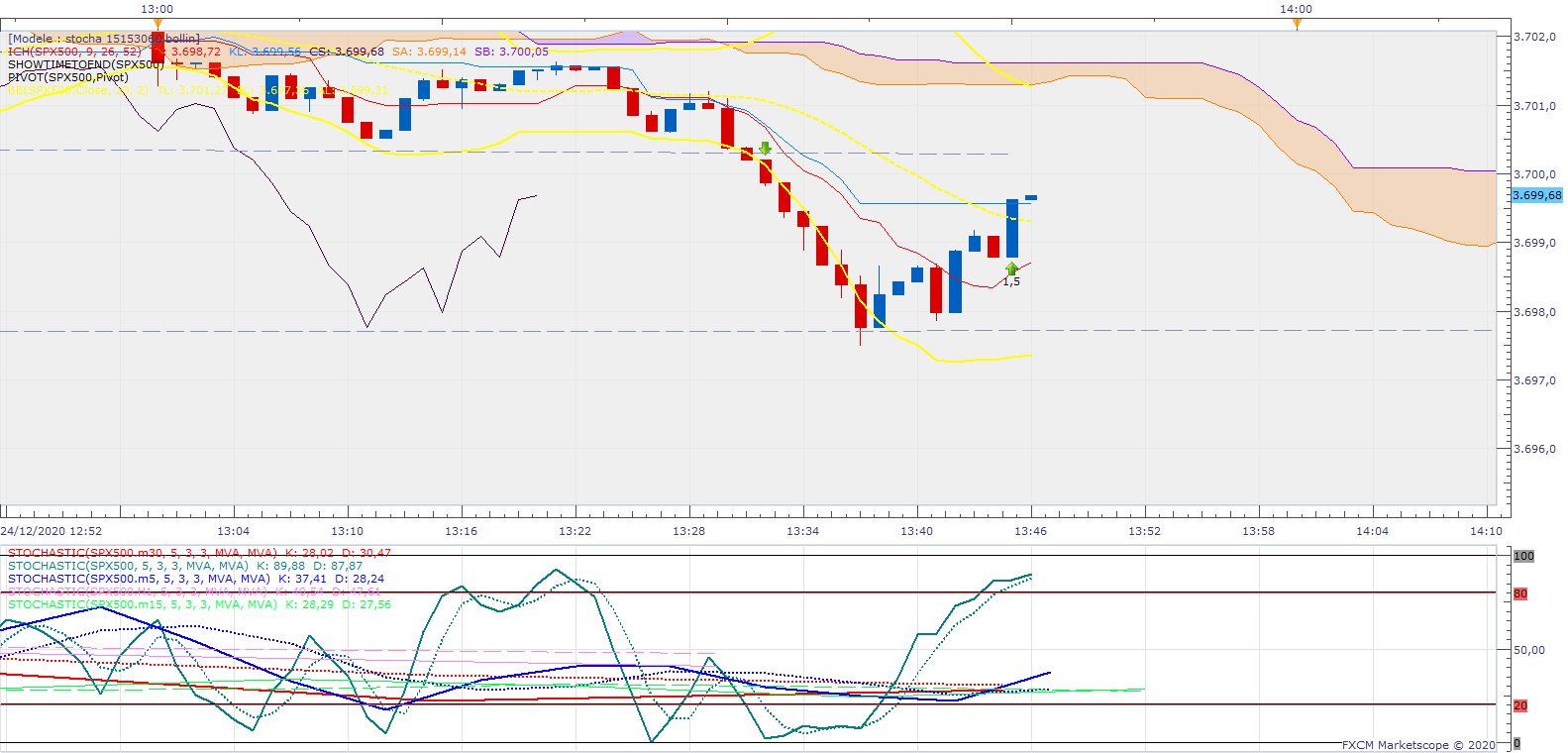Image resolution: width=1568 pixels, height=753 pixels.
Task: Click the 14:10 time axis label
Action: [1486, 531]
